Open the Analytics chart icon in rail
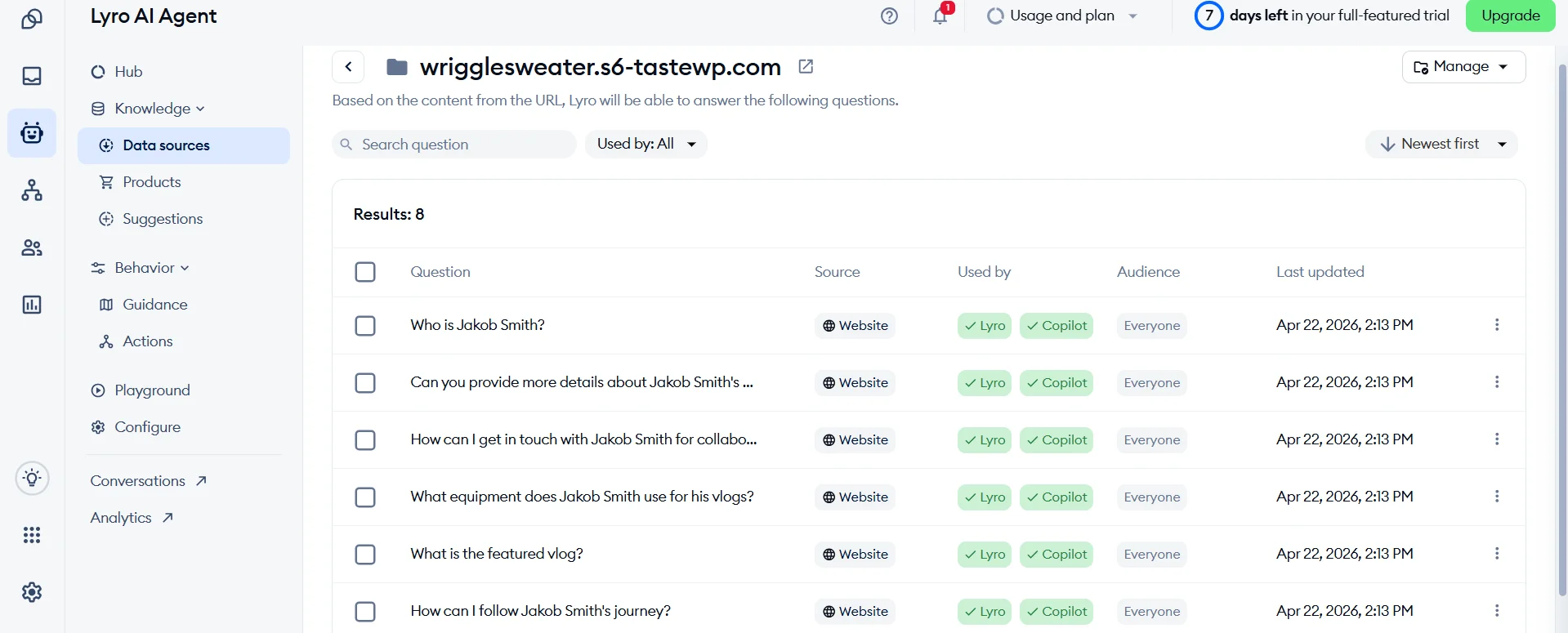Screen dimensions: 1568x633 [x=32, y=305]
